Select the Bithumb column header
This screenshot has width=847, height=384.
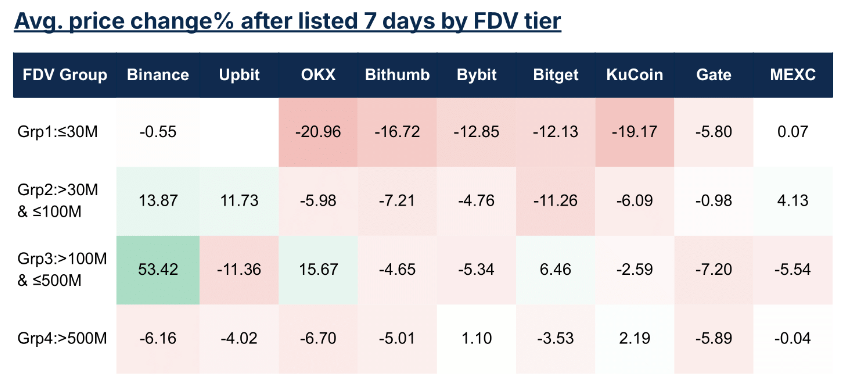point(397,75)
